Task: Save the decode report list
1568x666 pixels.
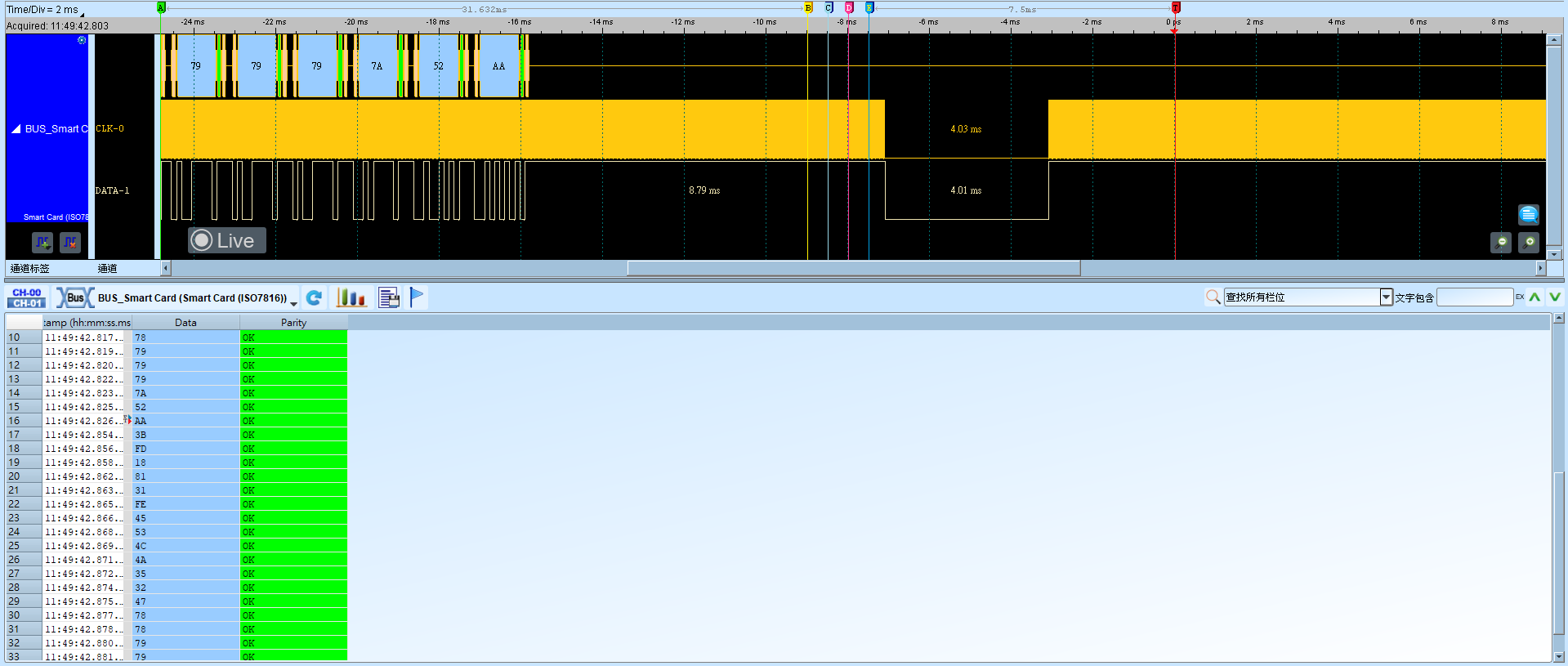Action: [389, 297]
